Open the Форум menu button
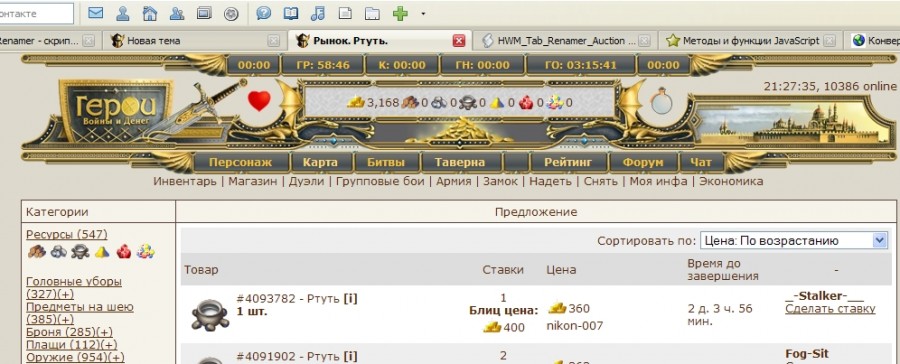This screenshot has width=900, height=364. click(642, 162)
